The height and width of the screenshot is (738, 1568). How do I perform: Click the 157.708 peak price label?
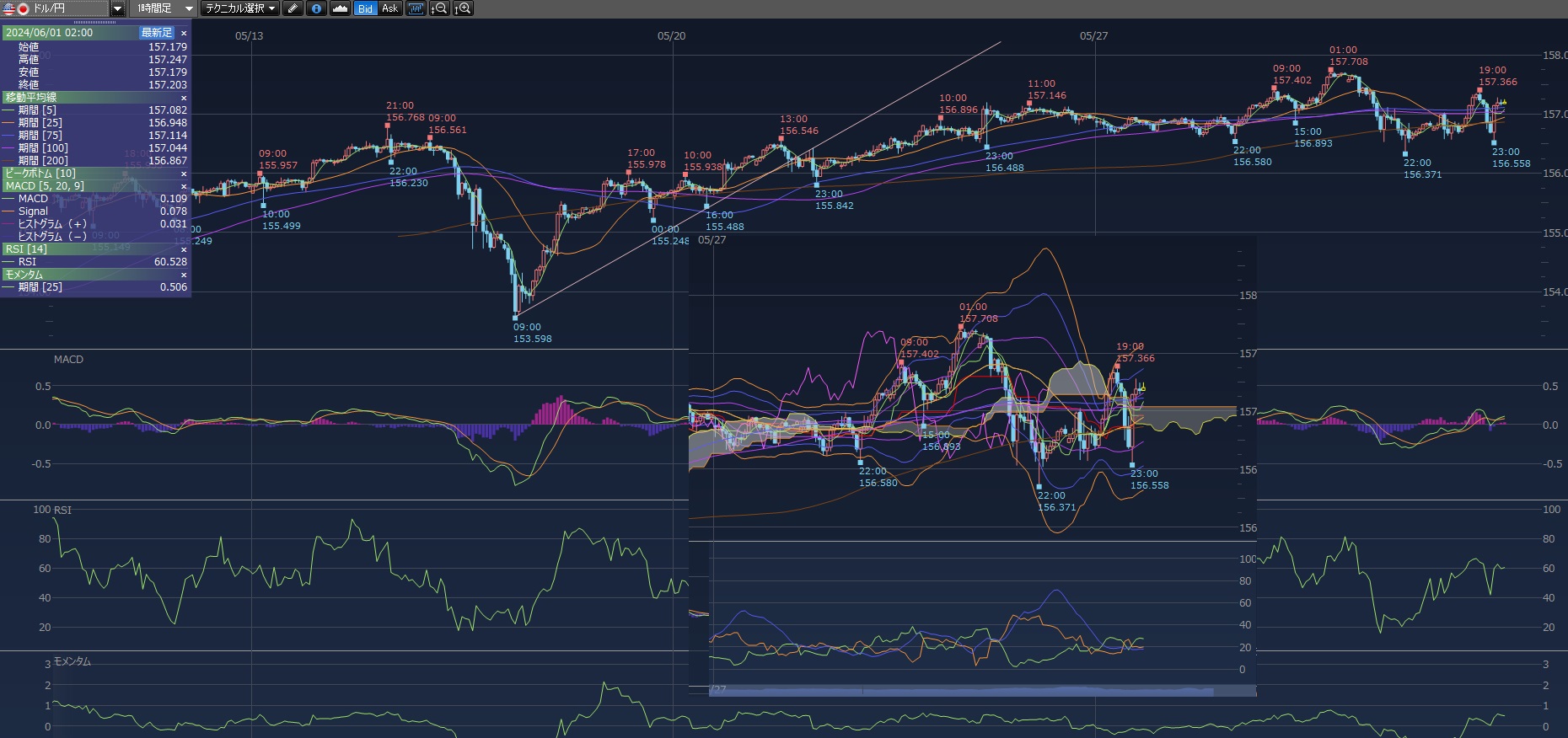tap(1348, 61)
